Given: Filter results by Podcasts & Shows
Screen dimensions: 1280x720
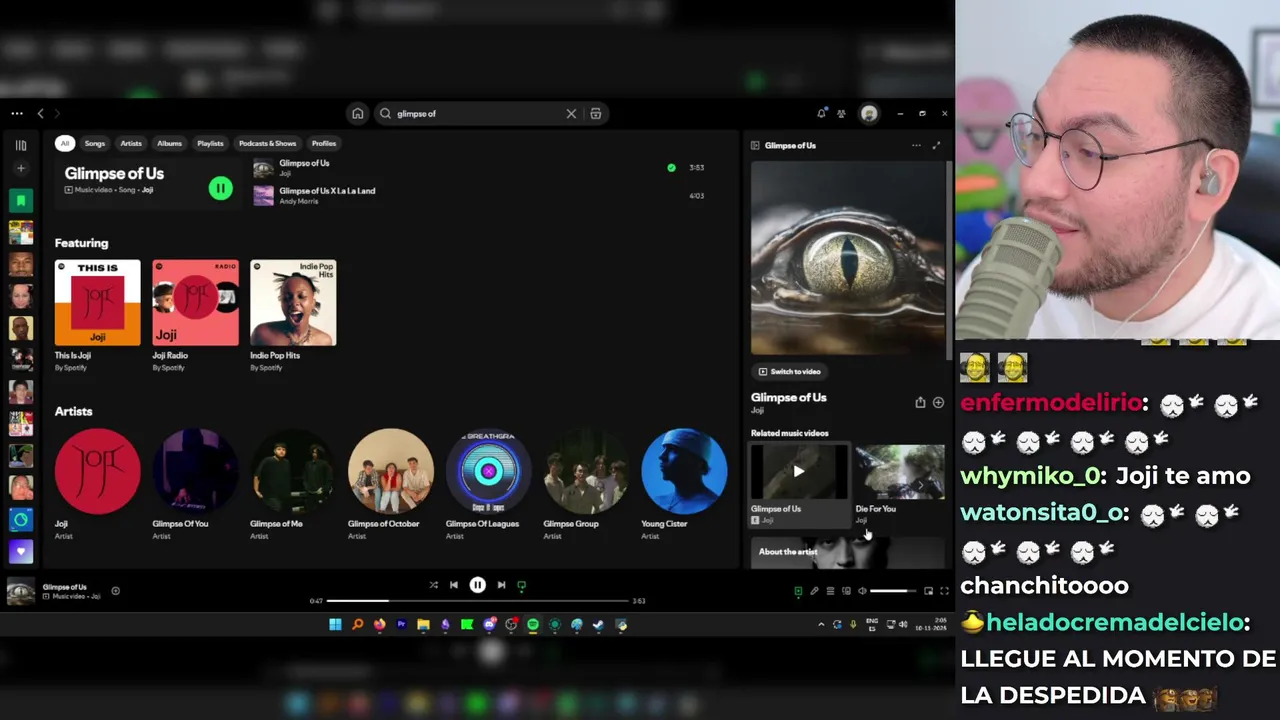Looking at the screenshot, I should point(267,143).
